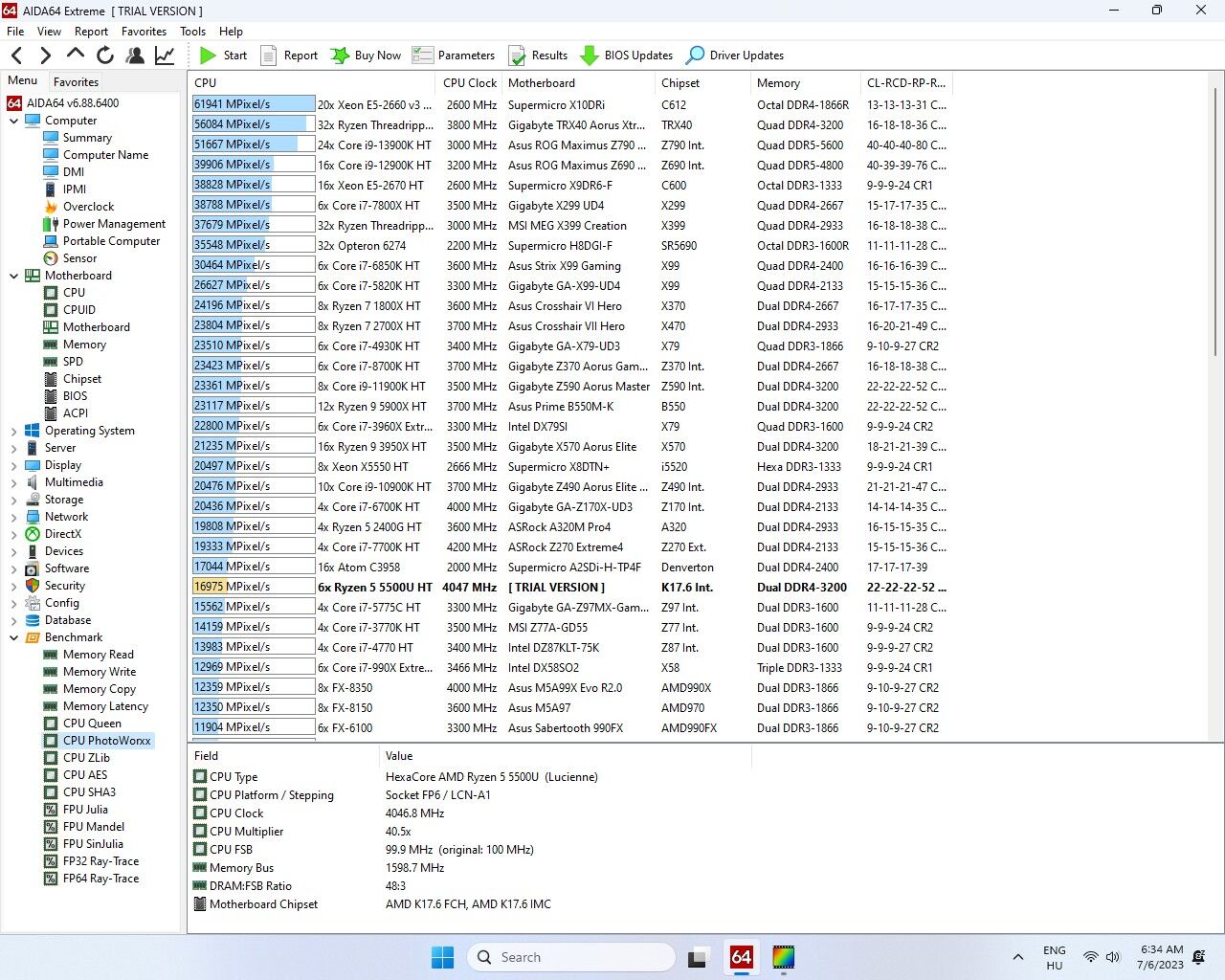Image resolution: width=1225 pixels, height=980 pixels.
Task: Select SPD memory item
Action: [73, 362]
